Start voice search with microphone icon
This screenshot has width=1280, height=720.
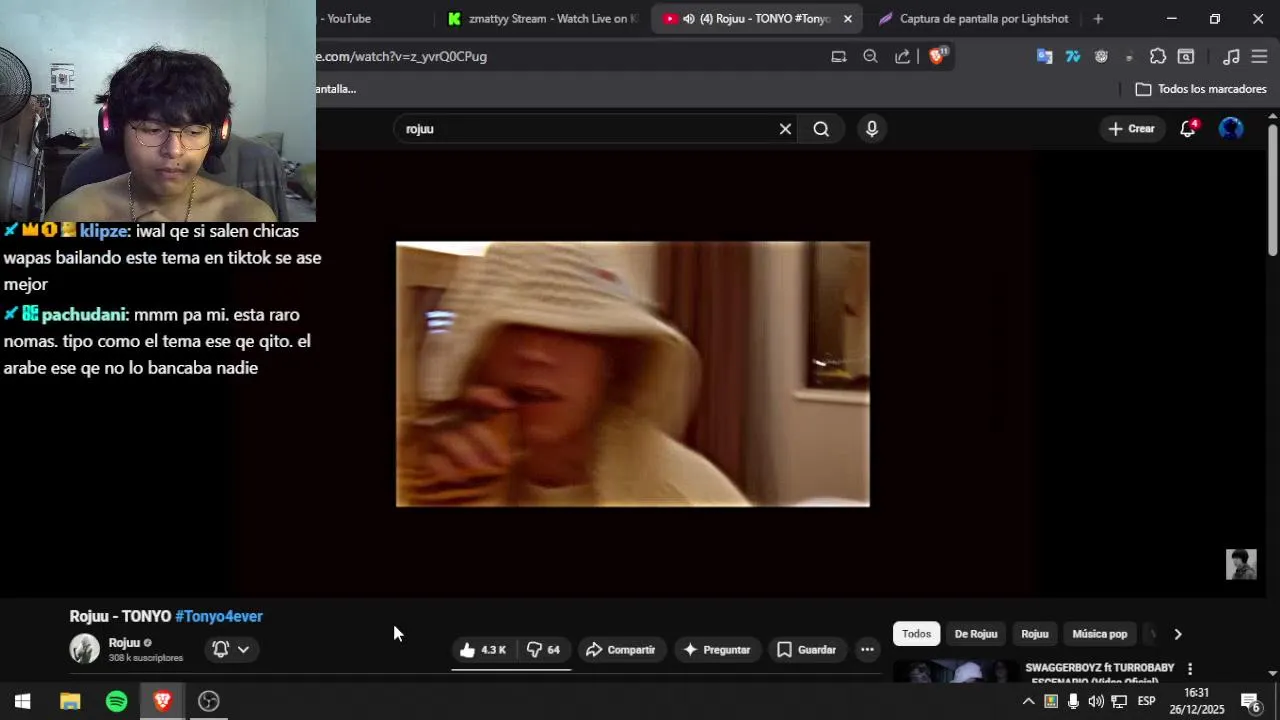point(872,129)
